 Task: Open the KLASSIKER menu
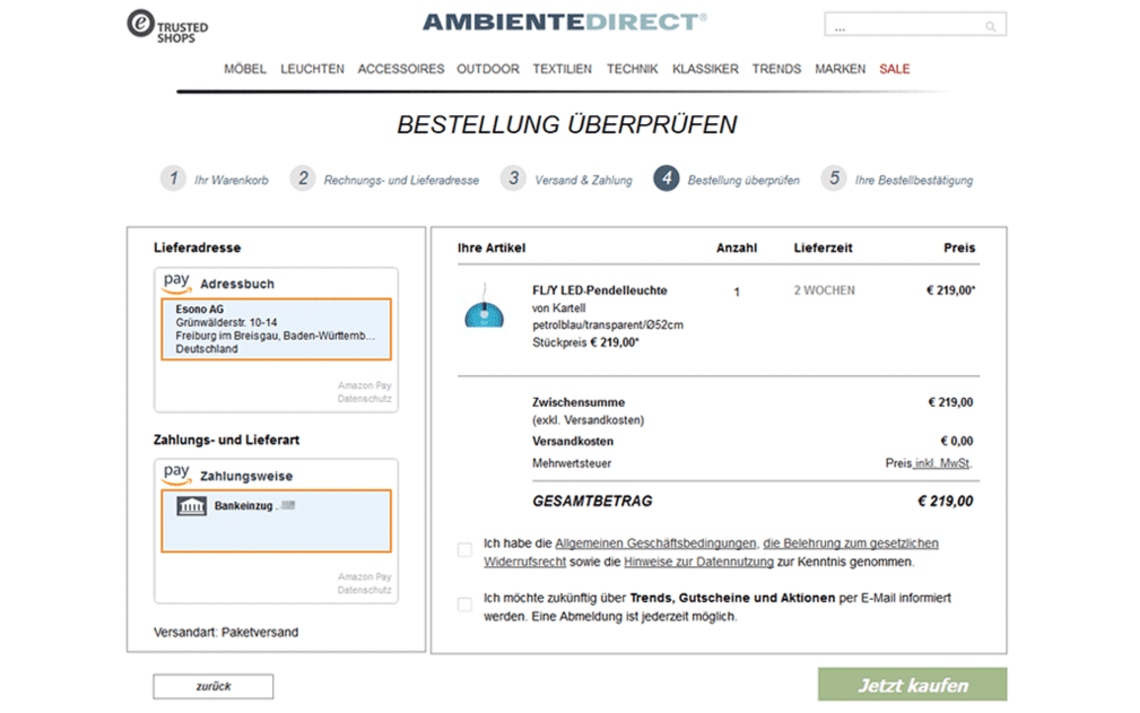[705, 69]
